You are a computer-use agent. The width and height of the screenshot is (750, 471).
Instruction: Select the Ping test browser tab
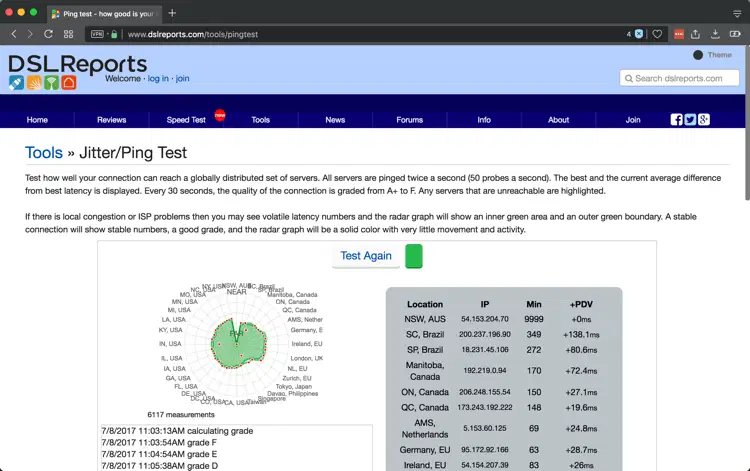point(105,14)
